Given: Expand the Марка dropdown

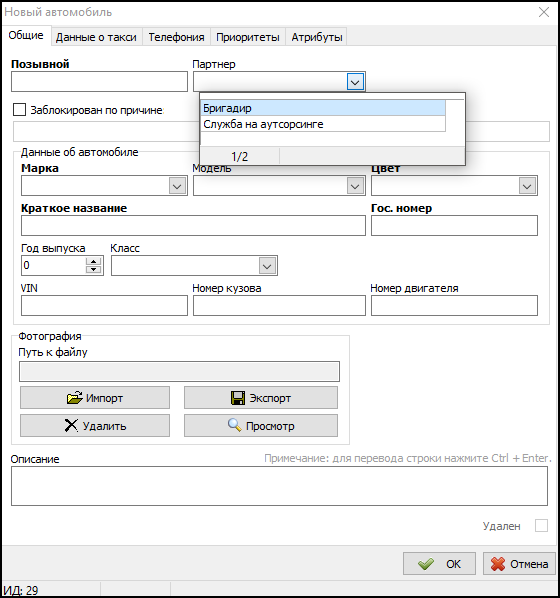Looking at the screenshot, I should click(x=177, y=186).
